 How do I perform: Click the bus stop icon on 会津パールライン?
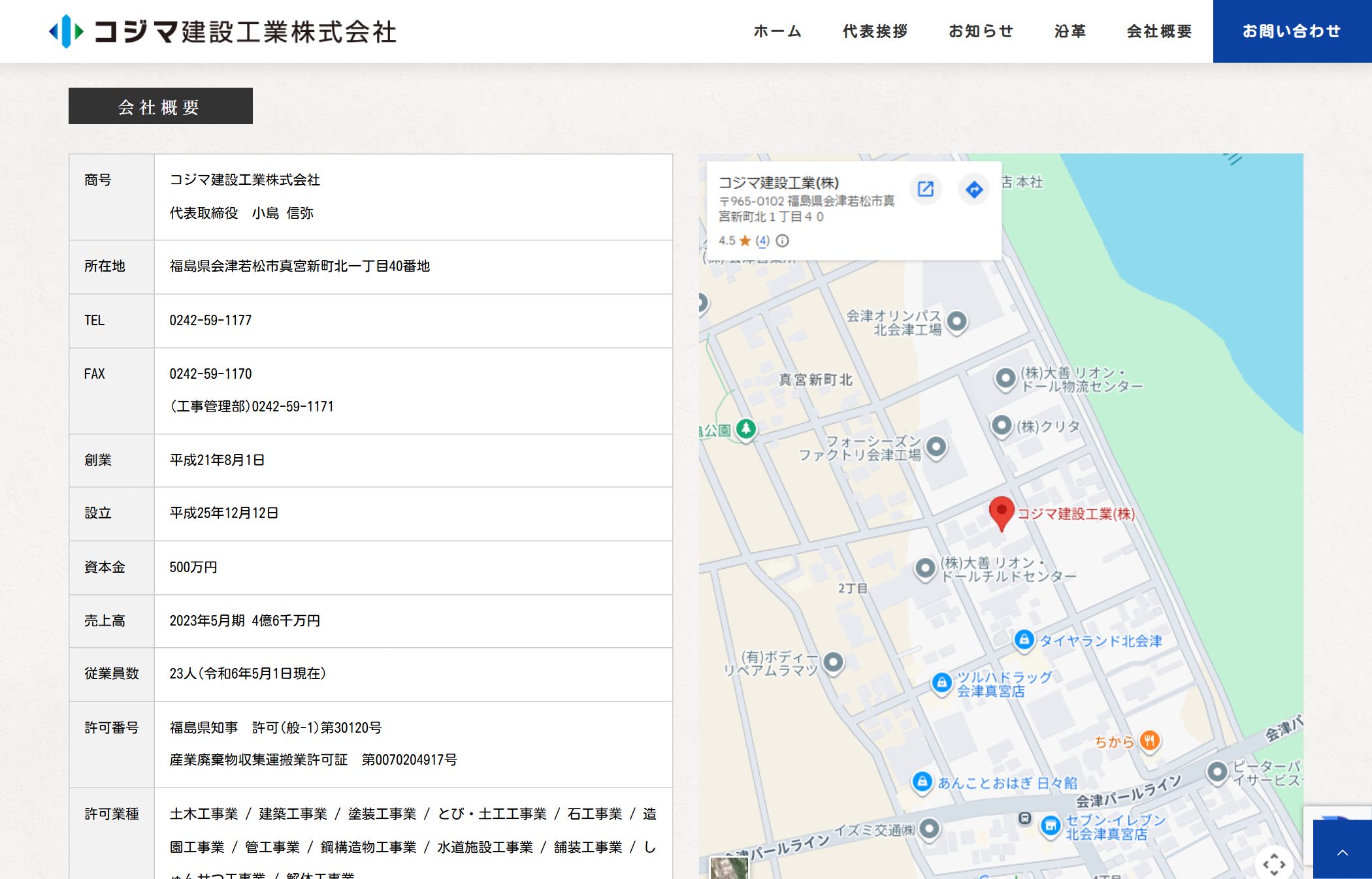click(1024, 818)
